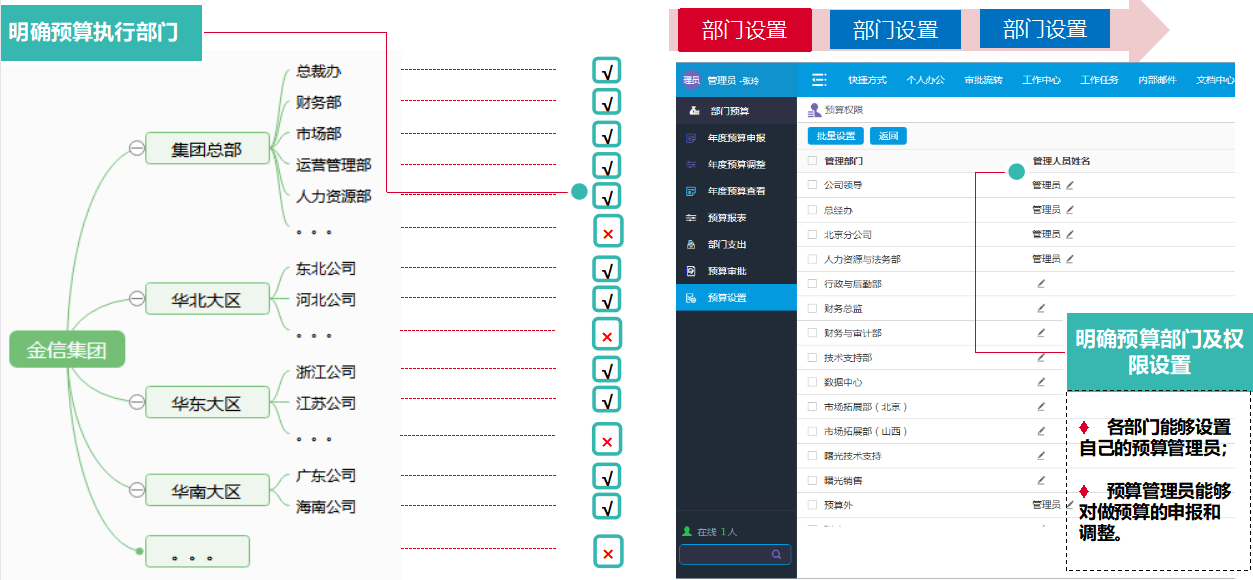Open the 审批流转 top menu

point(983,80)
